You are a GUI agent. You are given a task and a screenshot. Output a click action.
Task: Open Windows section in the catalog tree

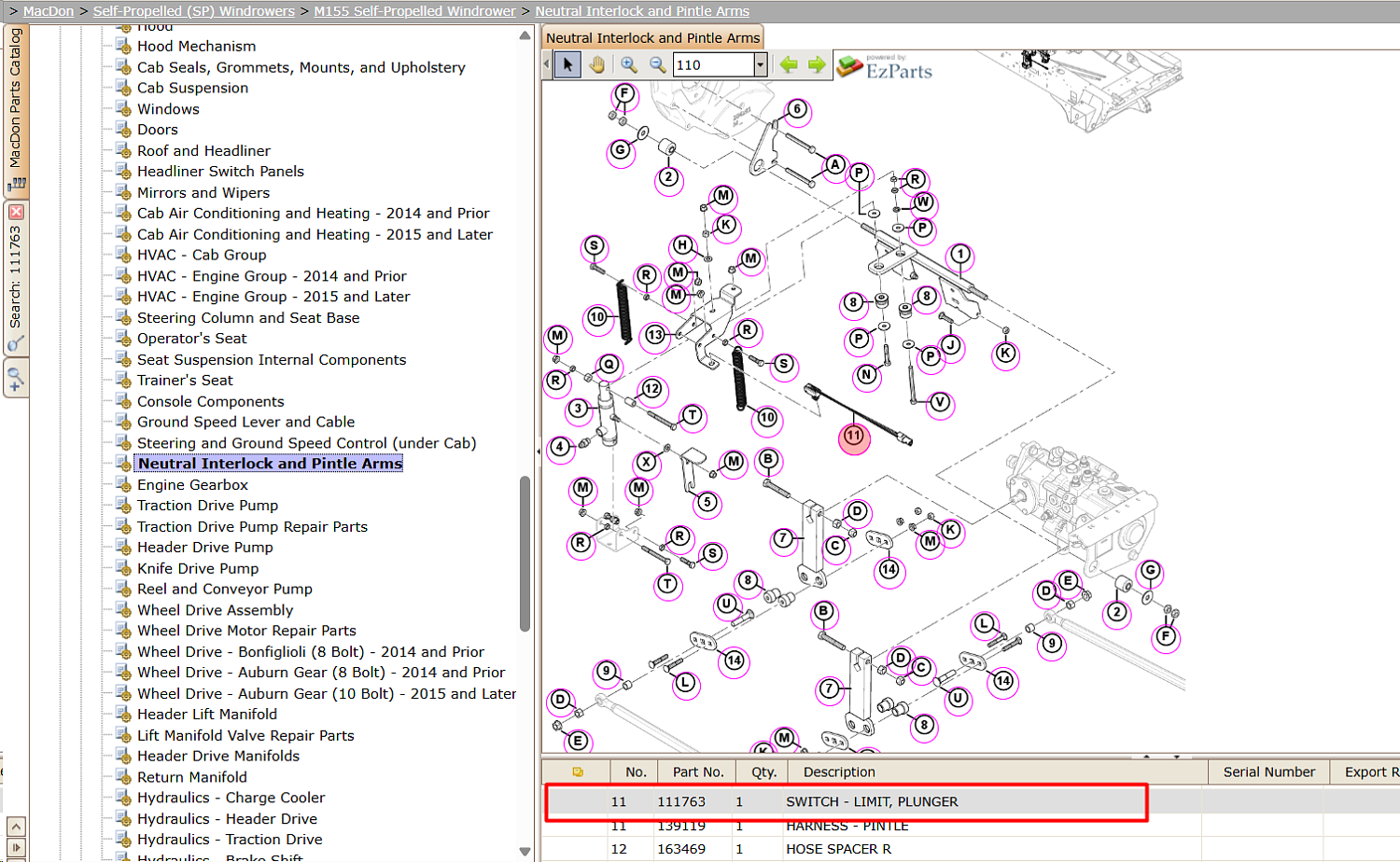coord(168,108)
